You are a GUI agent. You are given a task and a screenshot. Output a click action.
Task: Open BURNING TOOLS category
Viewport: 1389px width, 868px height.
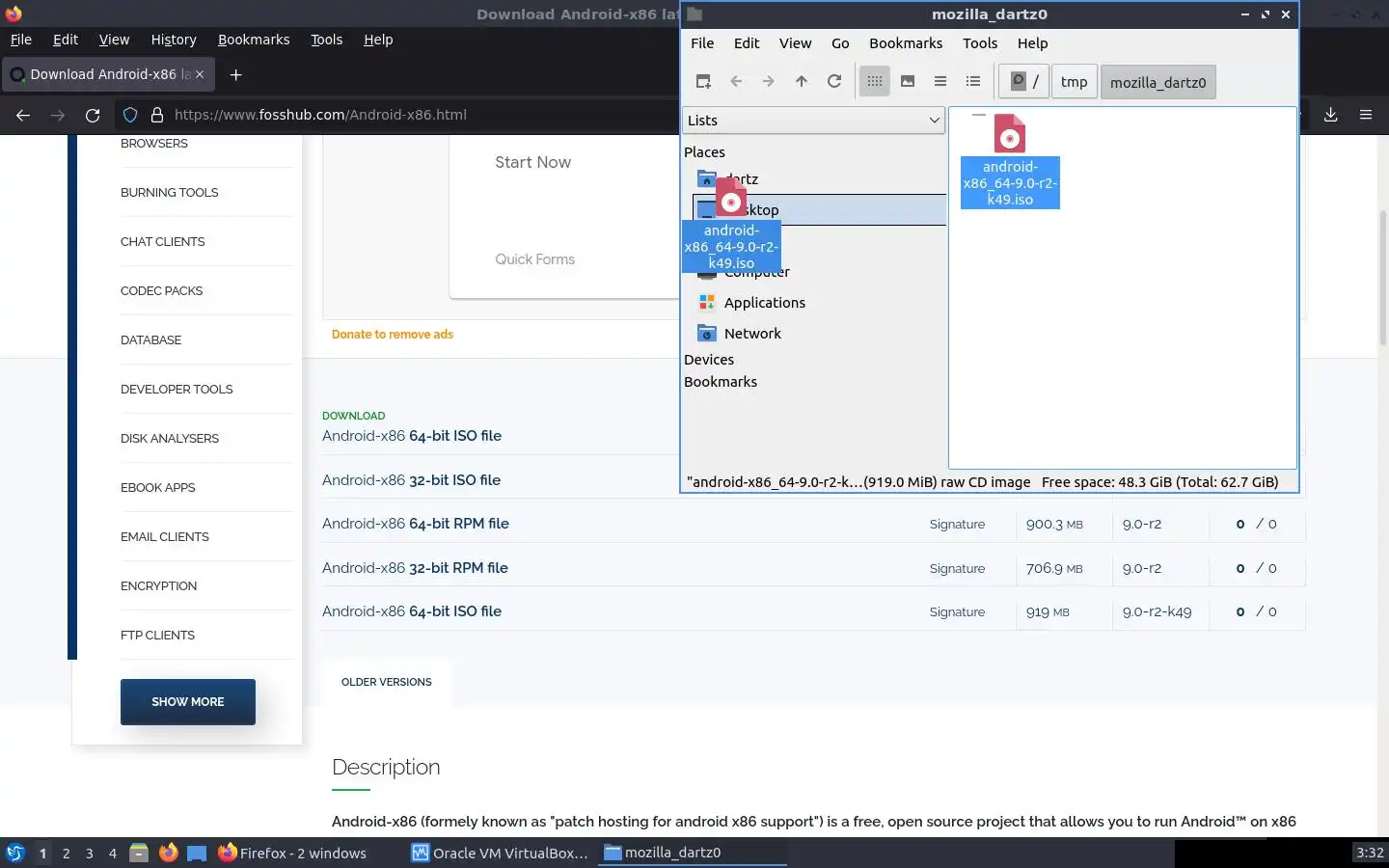tap(169, 192)
